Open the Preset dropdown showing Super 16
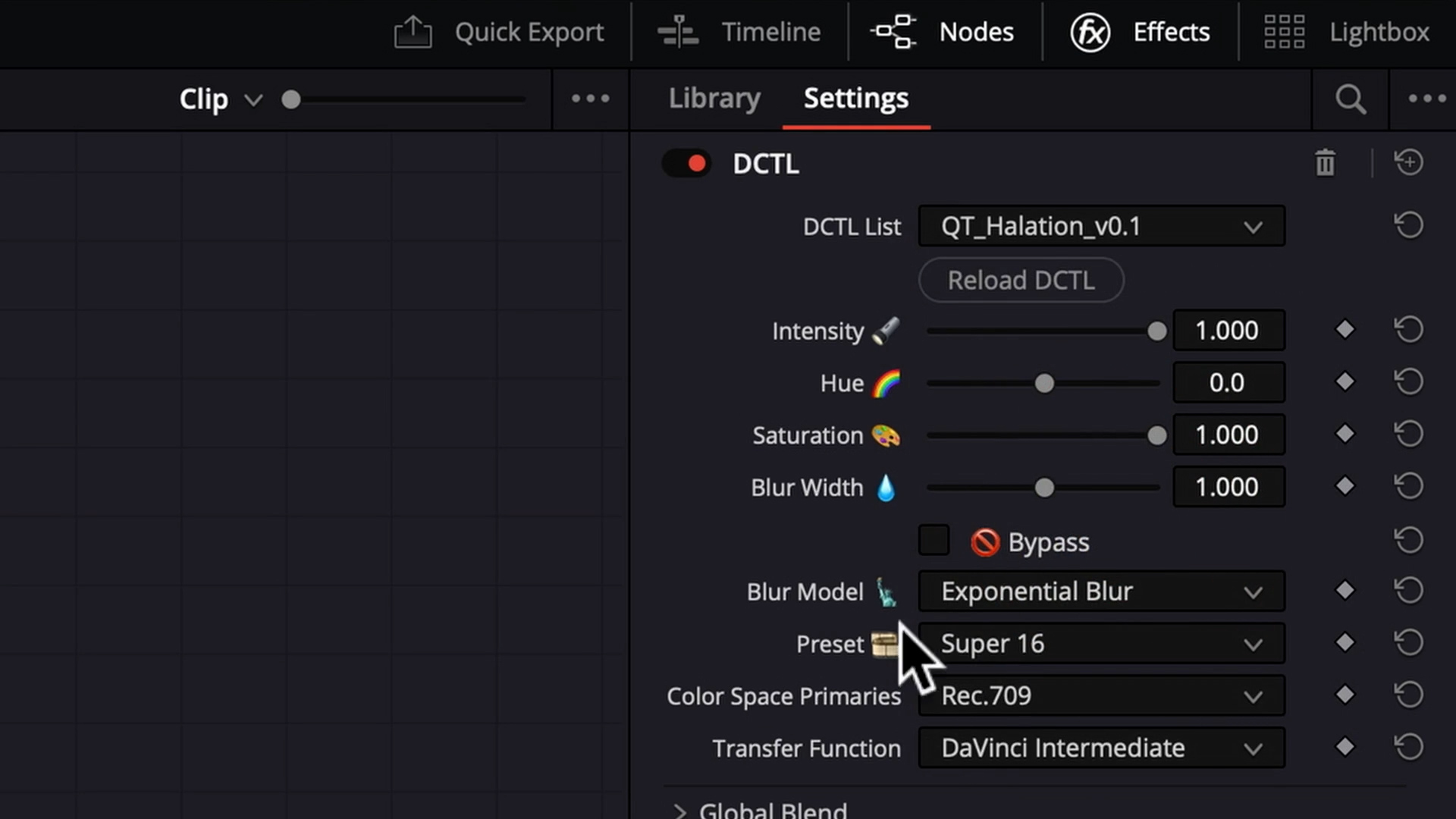This screenshot has height=819, width=1456. (x=1100, y=643)
